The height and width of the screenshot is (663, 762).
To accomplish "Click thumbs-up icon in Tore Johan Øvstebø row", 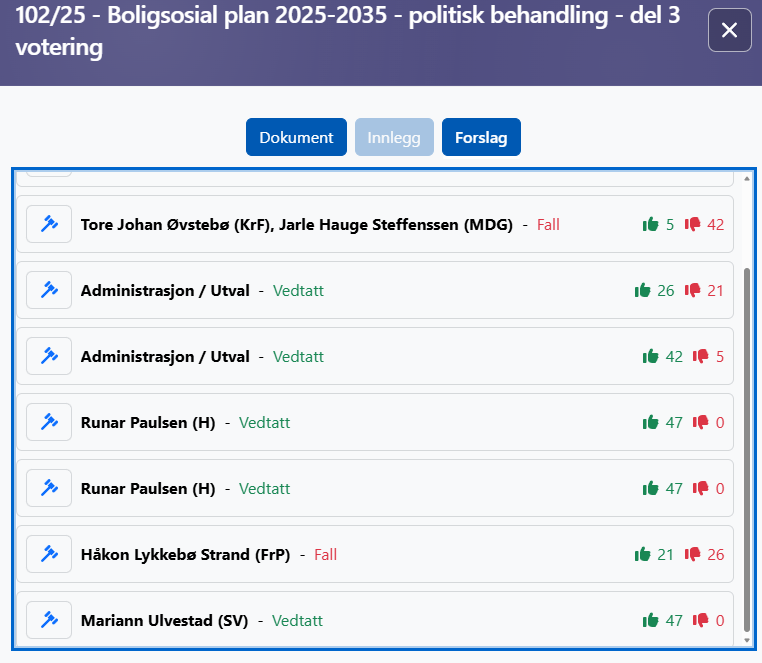I will click(650, 224).
